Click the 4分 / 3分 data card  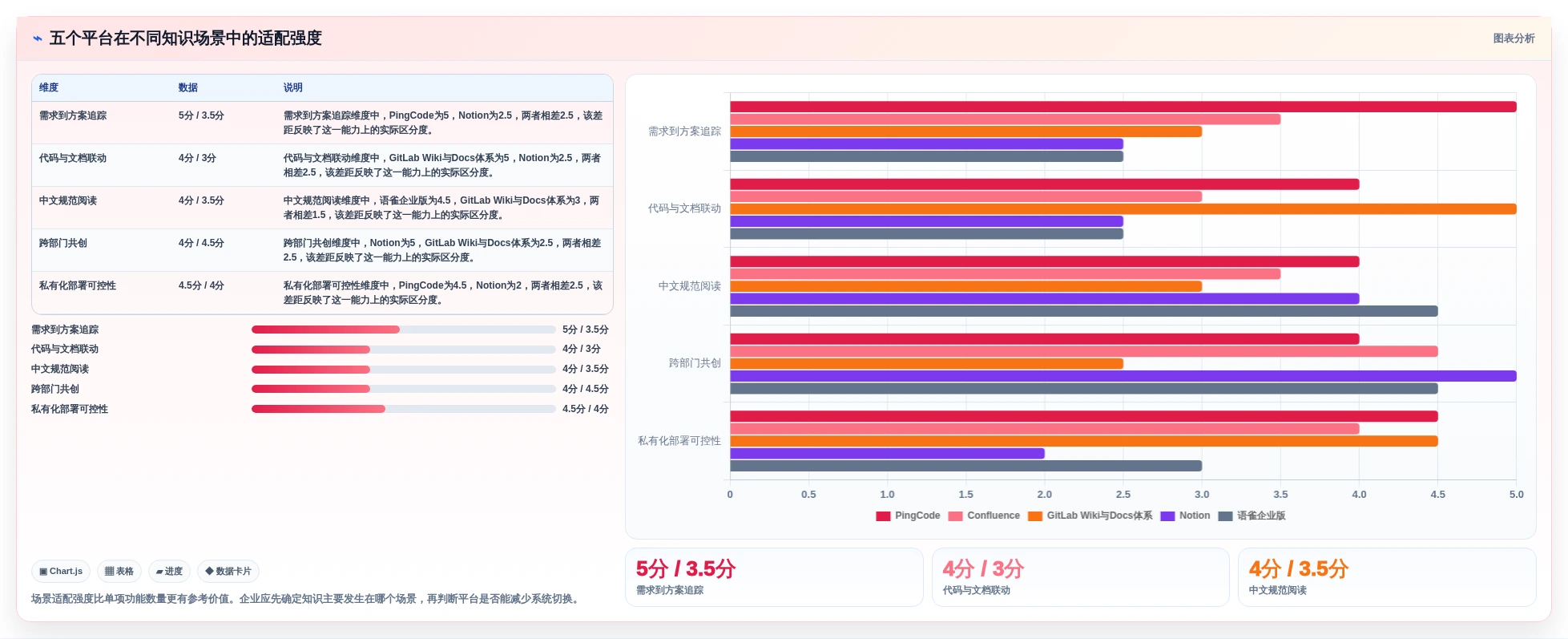[x=1080, y=577]
